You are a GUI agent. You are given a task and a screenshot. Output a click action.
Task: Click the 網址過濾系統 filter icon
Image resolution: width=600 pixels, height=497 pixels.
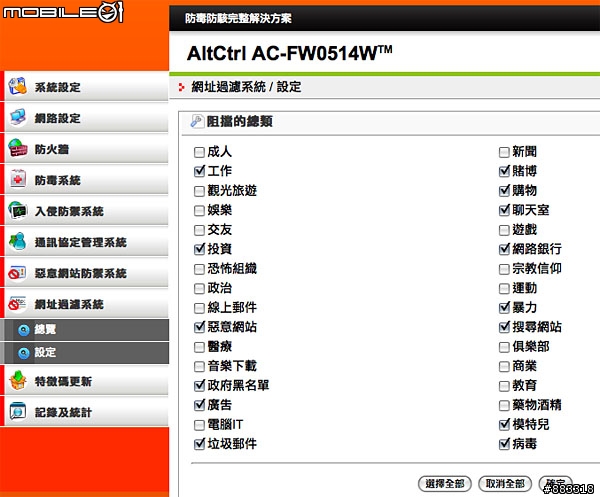click(x=18, y=304)
